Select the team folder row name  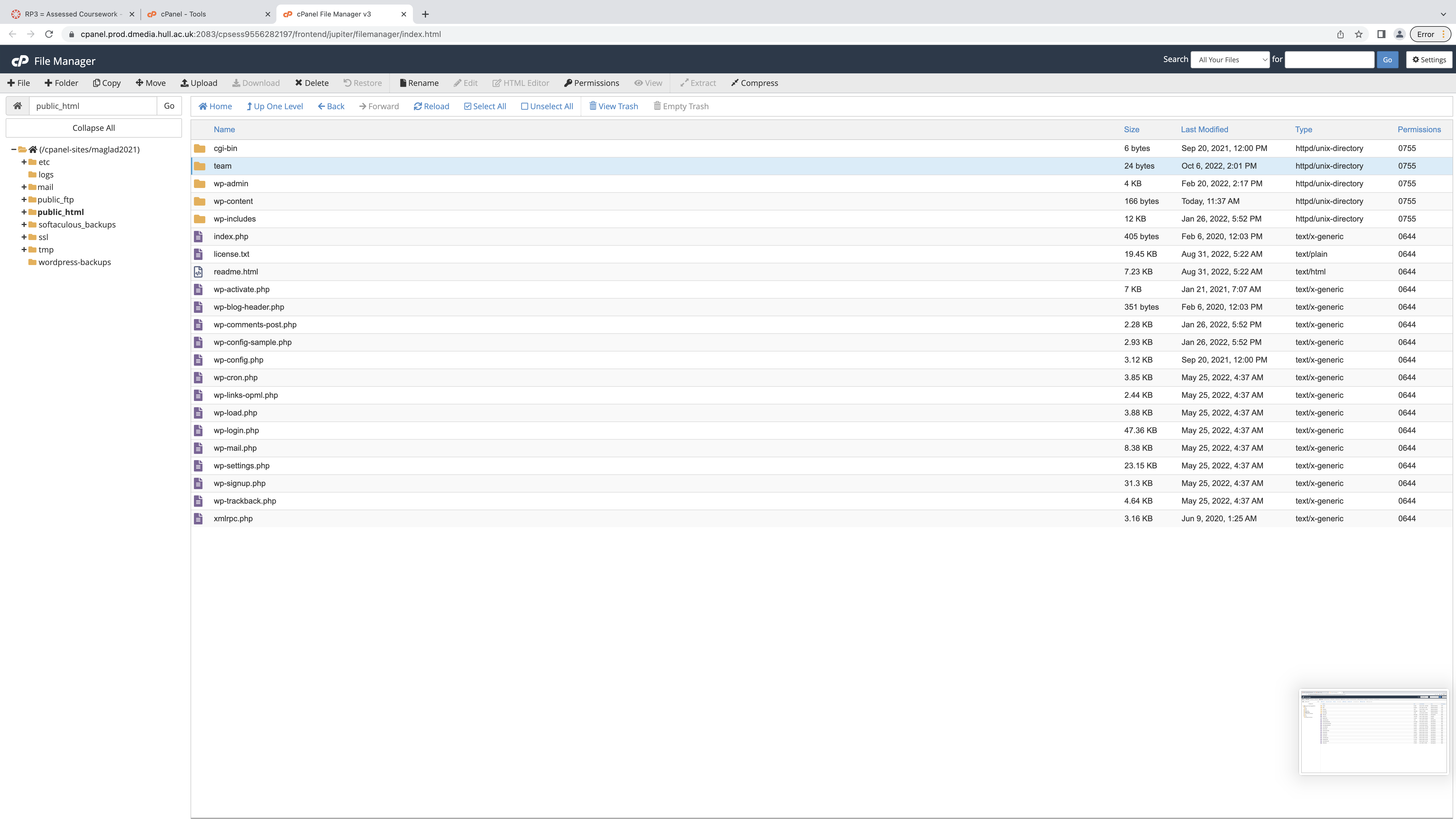tap(223, 166)
